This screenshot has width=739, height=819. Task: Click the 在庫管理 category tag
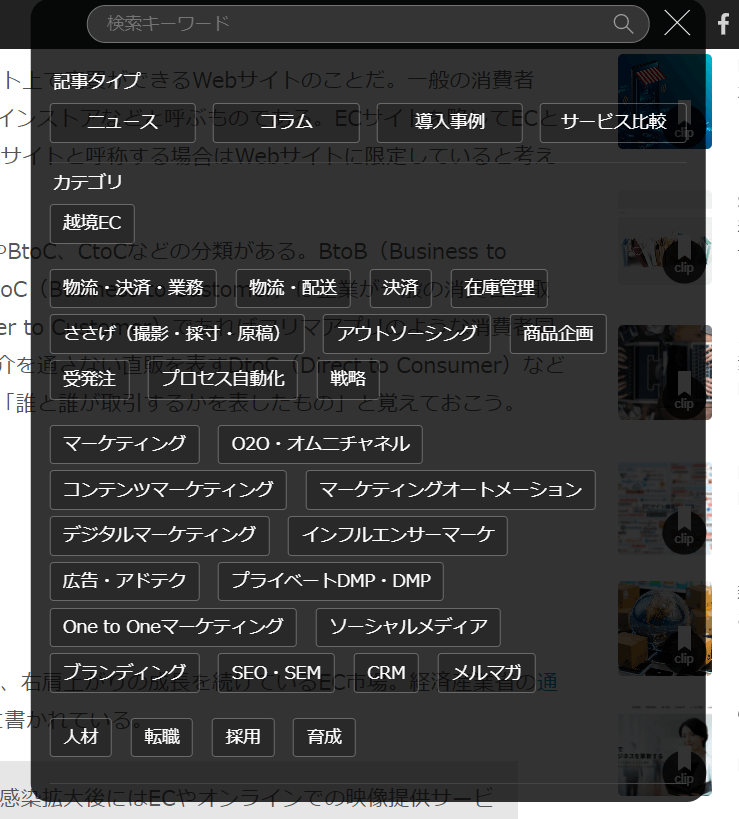(499, 288)
